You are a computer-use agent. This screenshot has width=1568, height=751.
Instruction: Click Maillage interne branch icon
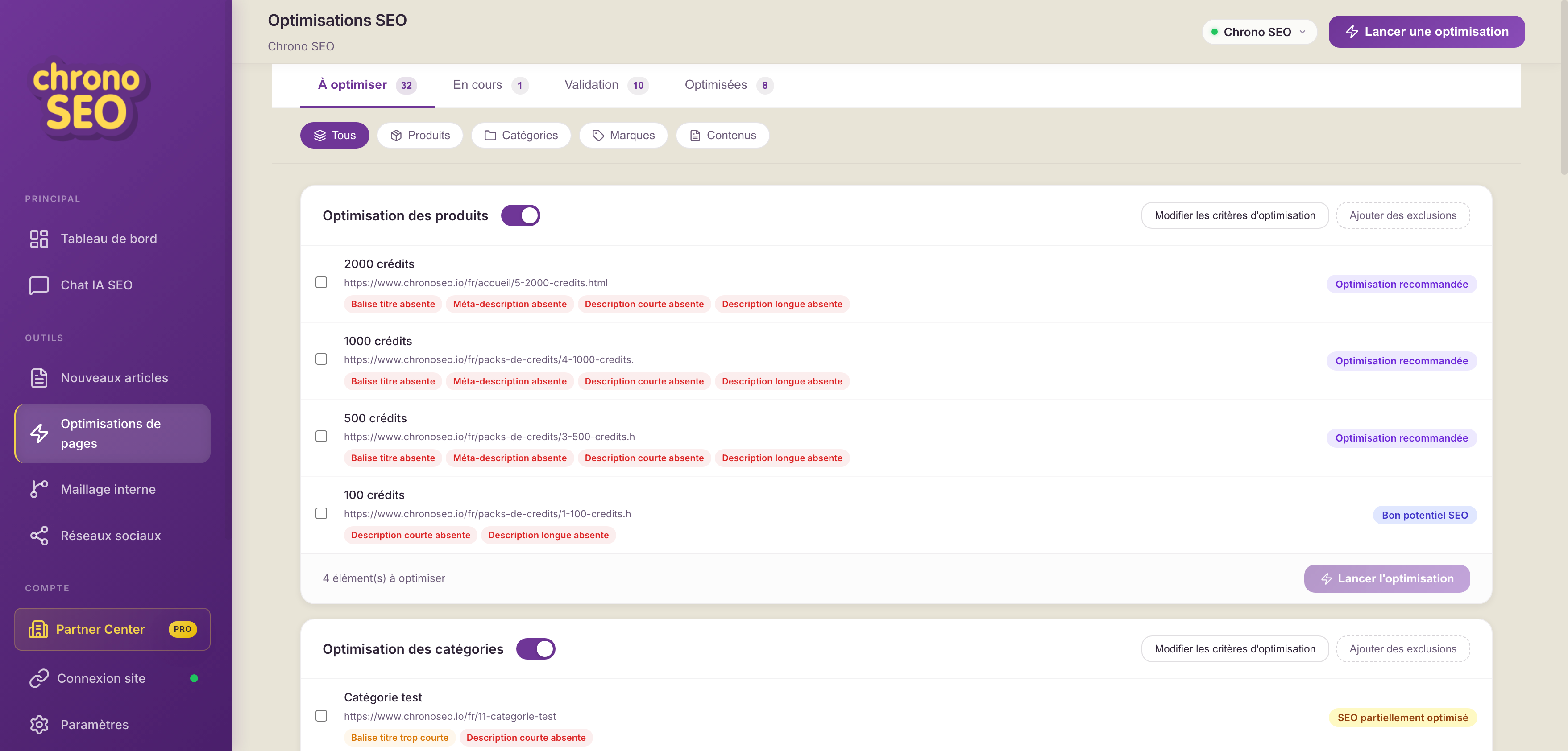point(39,489)
